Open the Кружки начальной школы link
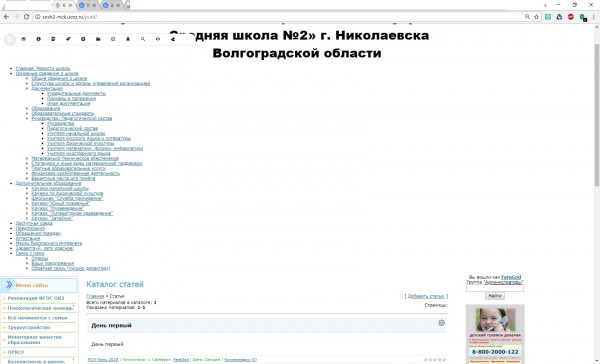 coord(60,188)
